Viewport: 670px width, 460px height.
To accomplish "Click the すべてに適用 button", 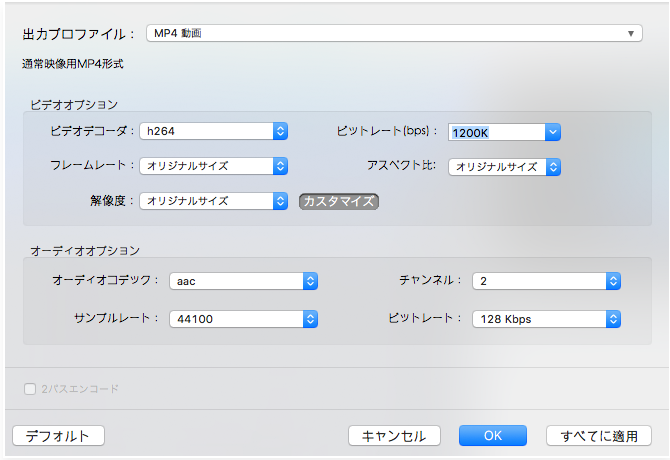I will (599, 436).
